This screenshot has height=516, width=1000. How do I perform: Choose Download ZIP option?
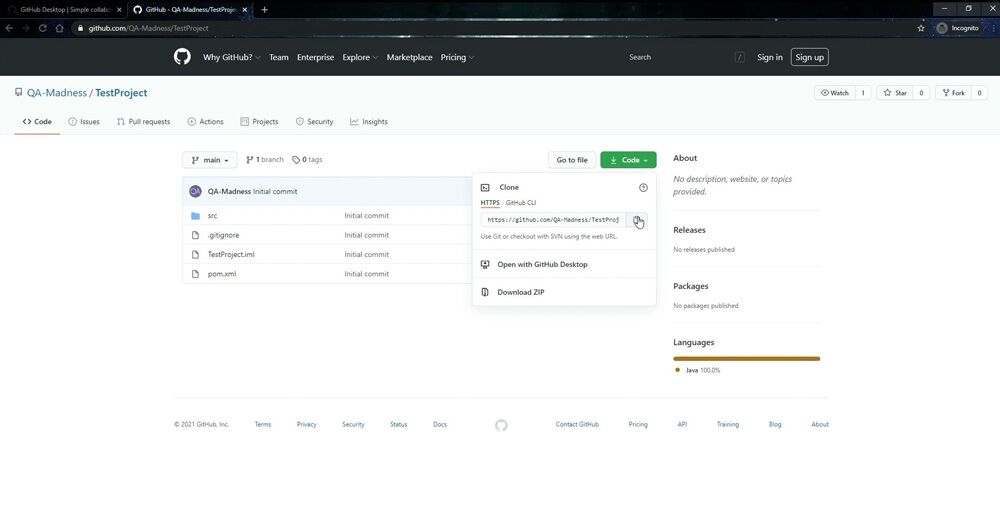pyautogui.click(x=520, y=293)
